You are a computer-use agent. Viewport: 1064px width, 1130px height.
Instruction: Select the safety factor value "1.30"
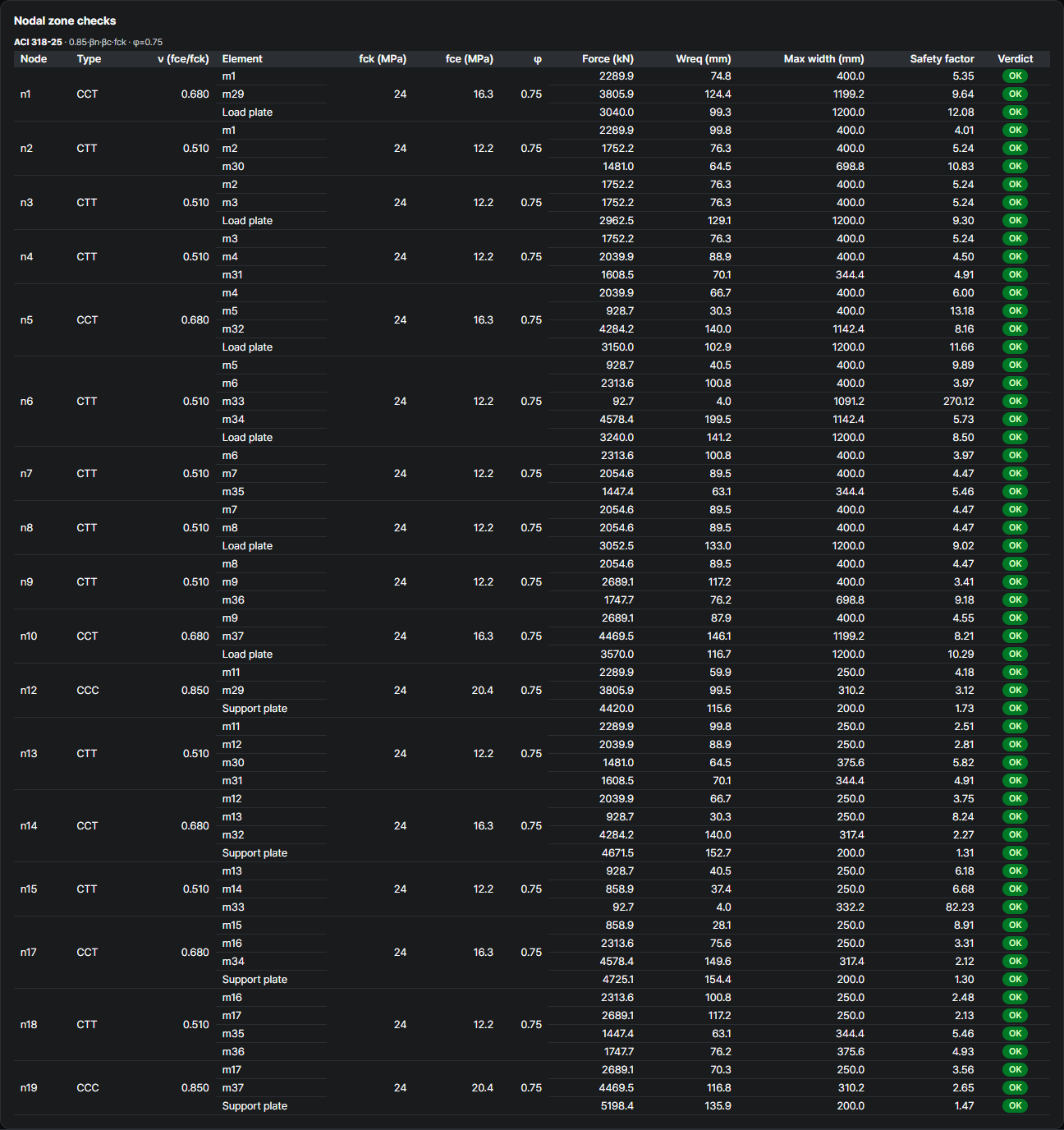tap(965, 980)
